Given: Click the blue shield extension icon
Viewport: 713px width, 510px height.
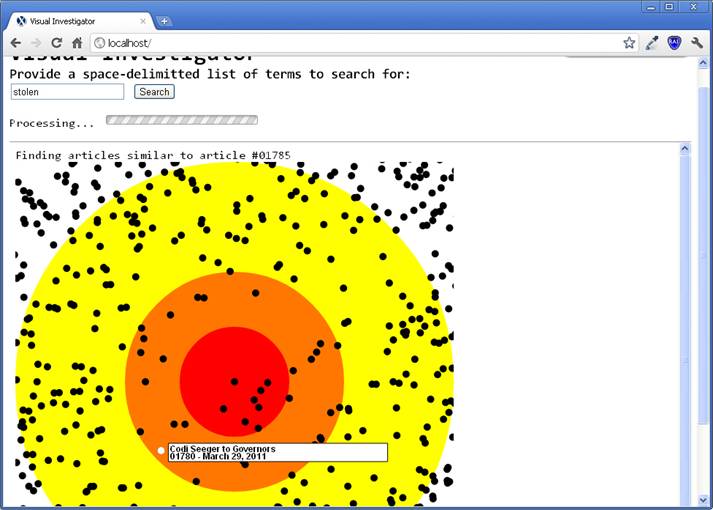Looking at the screenshot, I should (674, 43).
